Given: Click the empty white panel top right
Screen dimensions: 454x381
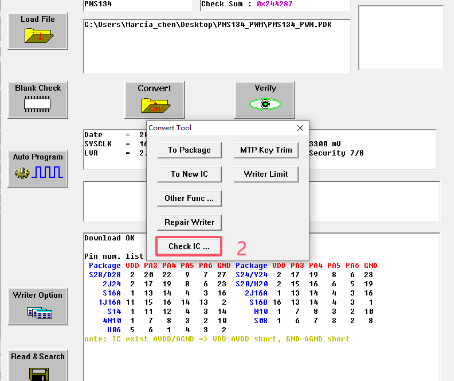Looking at the screenshot, I should click(x=401, y=37).
